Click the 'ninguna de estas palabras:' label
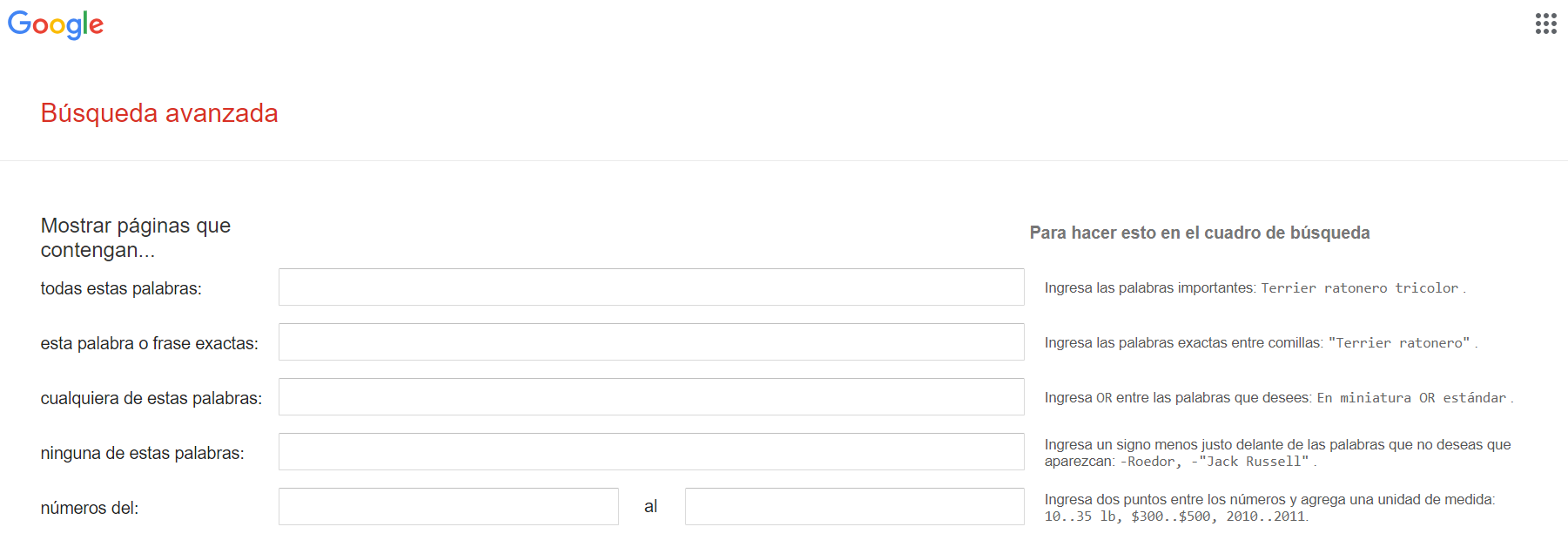This screenshot has width=1568, height=547. click(x=142, y=453)
